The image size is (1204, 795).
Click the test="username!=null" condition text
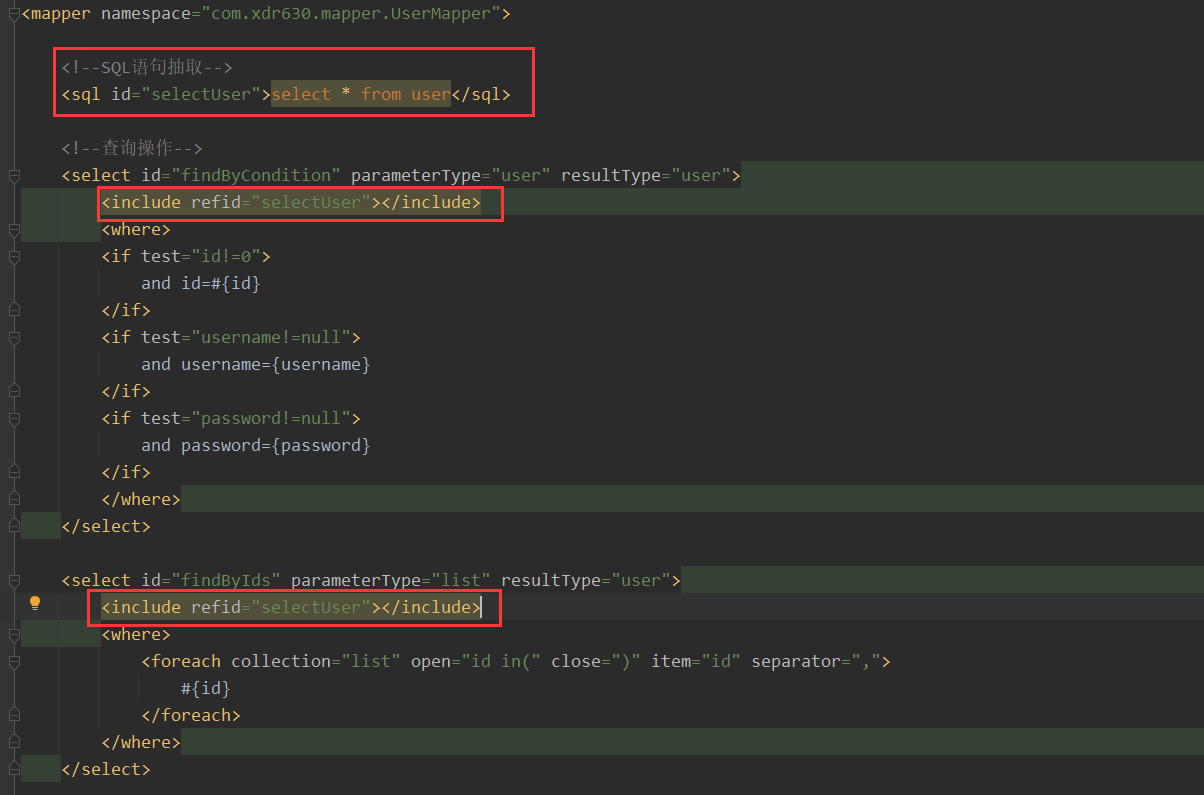[x=246, y=337]
